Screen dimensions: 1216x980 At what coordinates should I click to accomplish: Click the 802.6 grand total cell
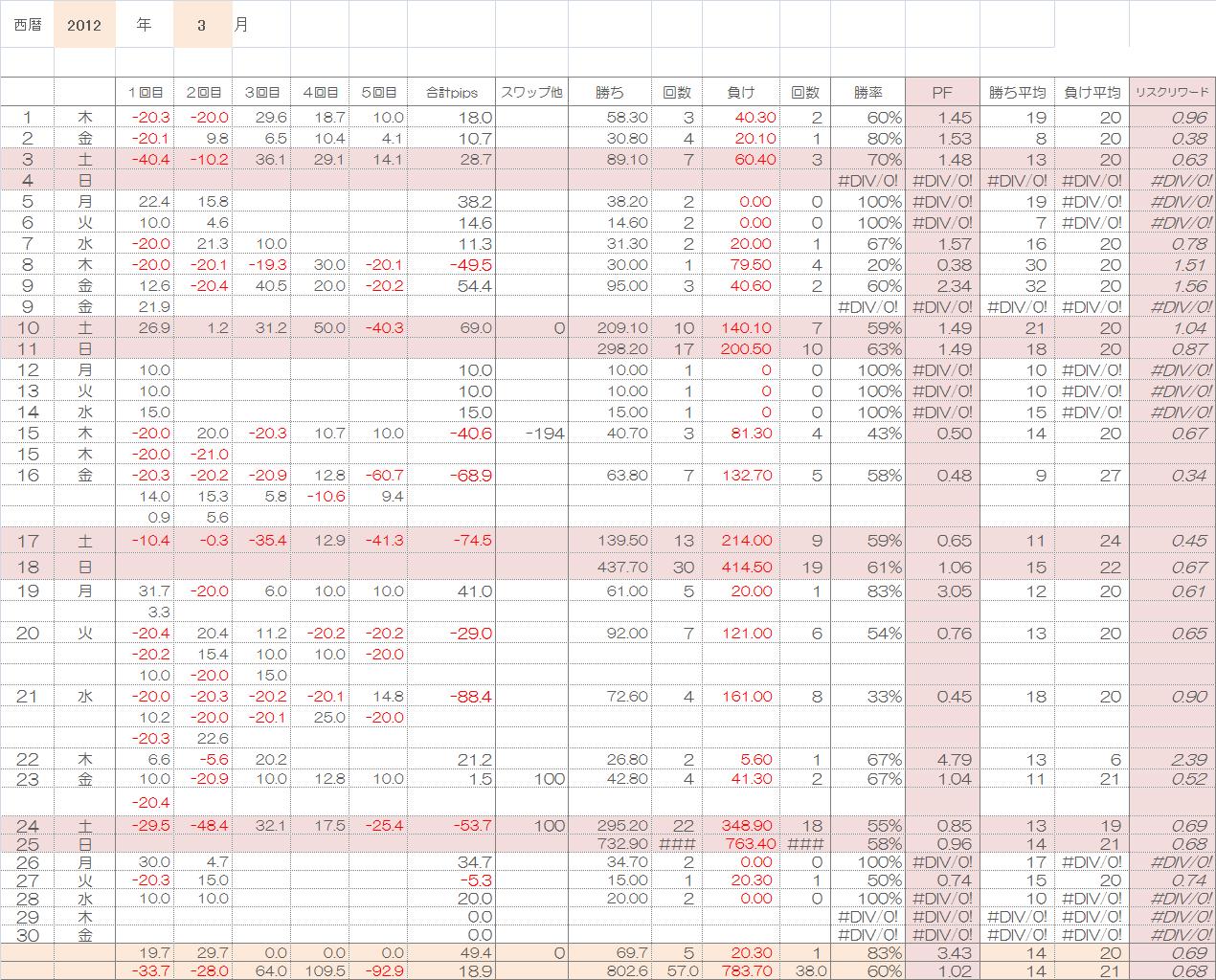[x=610, y=970]
